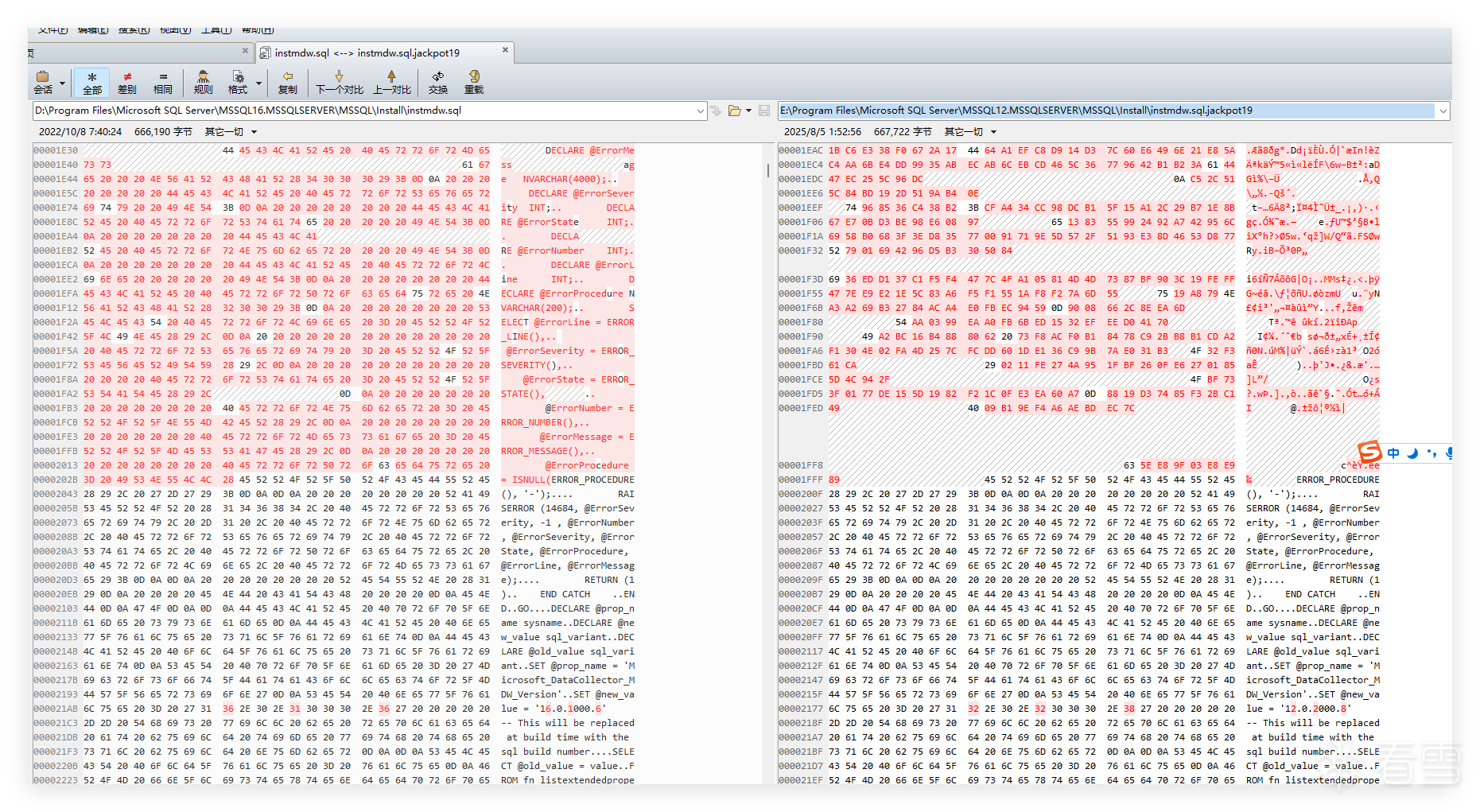The width and height of the screenshot is (1480, 812).
Task: Open the 会话 (Session) toolbar button
Action: [x=44, y=83]
